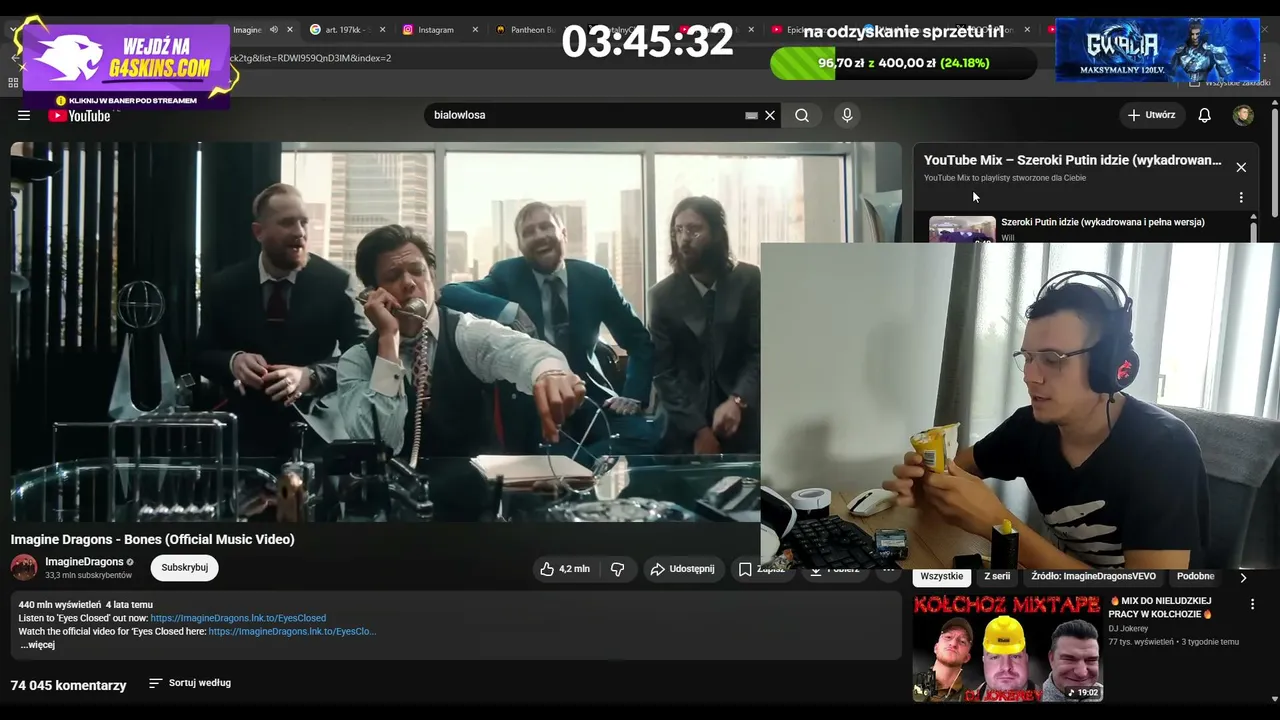Open YouTube notifications bell
The image size is (1280, 720).
1205,115
